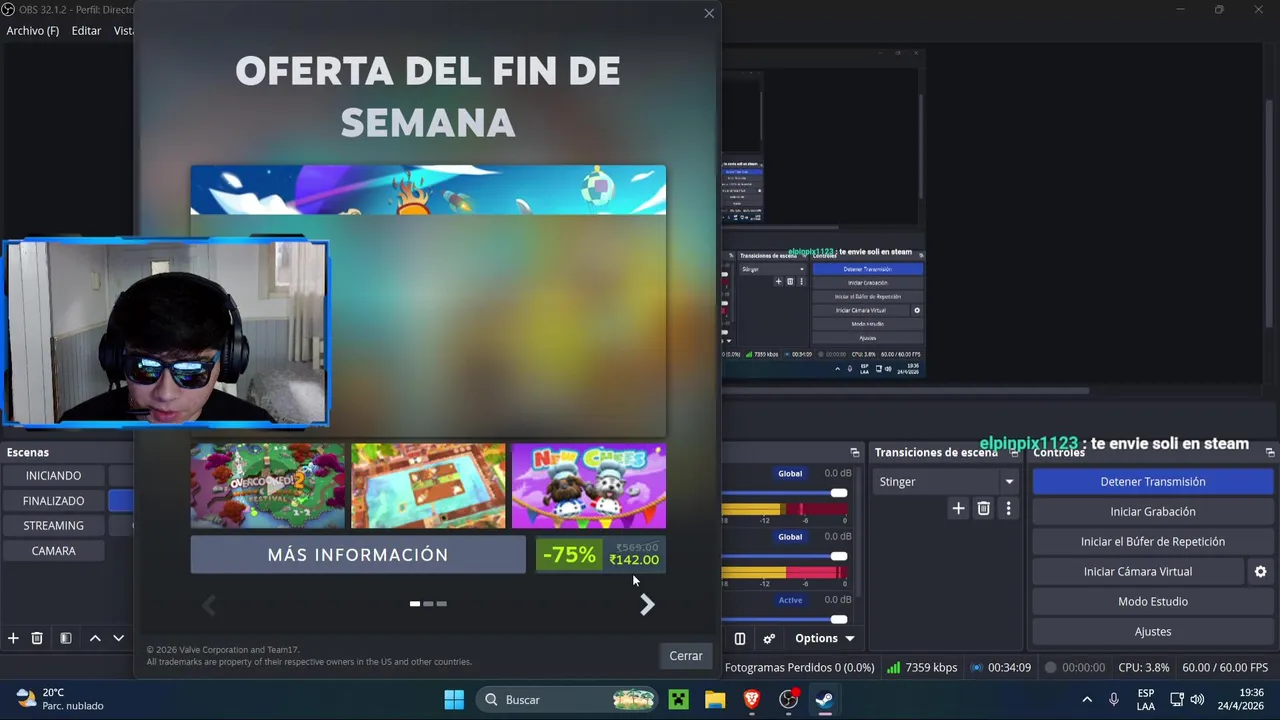The height and width of the screenshot is (720, 1280).
Task: Toggle the Active audio badge
Action: pos(790,600)
